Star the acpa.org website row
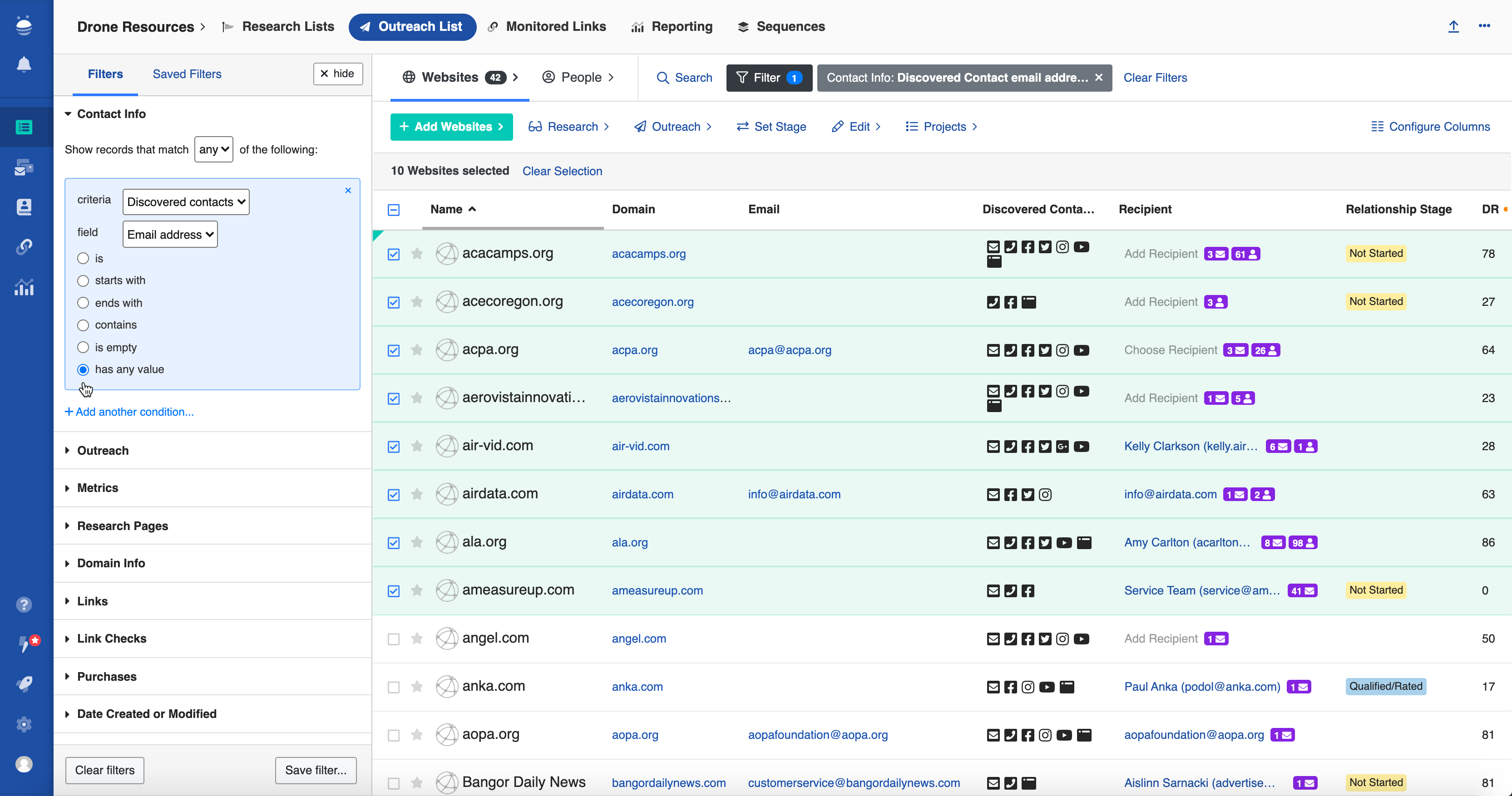 (x=417, y=350)
